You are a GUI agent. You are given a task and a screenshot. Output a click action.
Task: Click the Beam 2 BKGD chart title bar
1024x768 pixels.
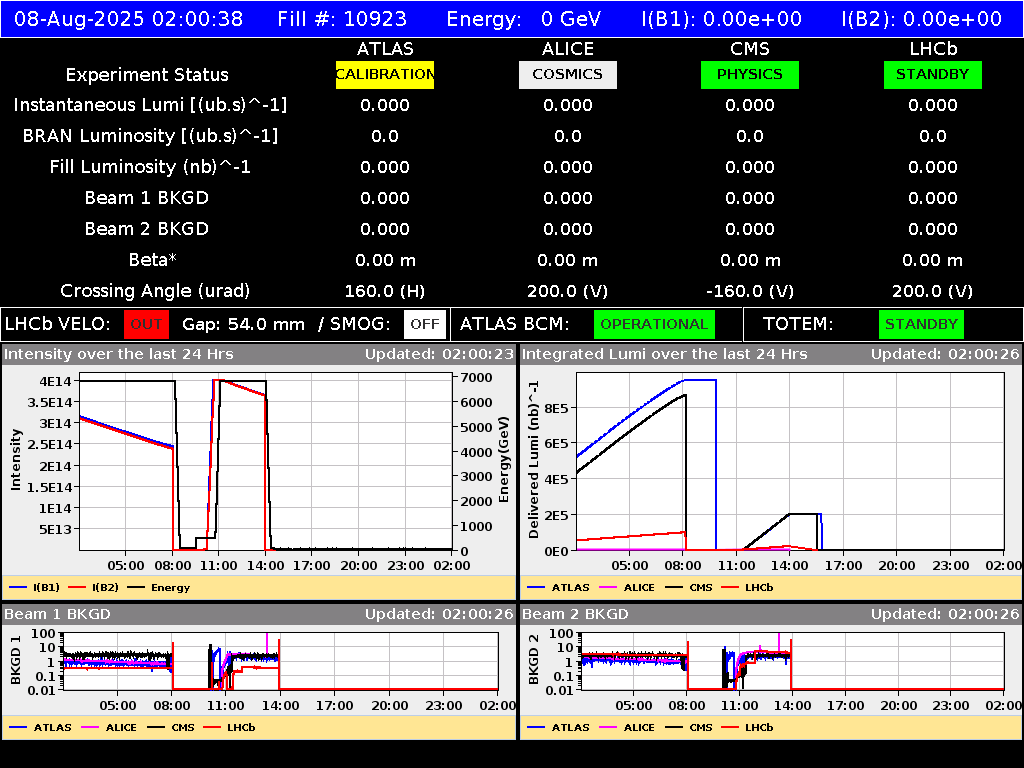click(771, 614)
